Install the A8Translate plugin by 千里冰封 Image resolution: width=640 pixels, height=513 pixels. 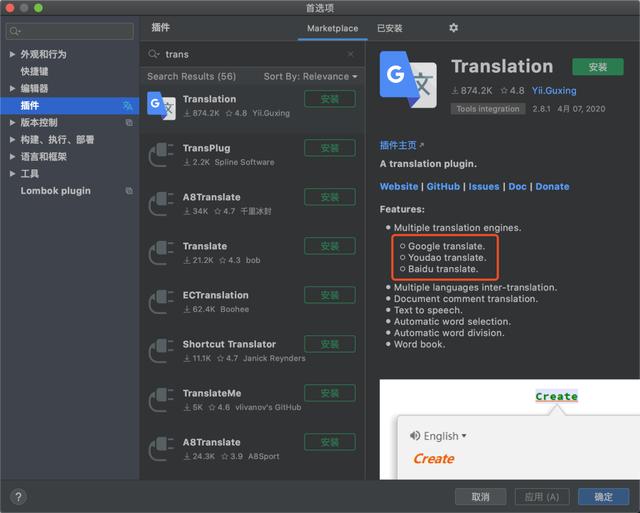330,197
